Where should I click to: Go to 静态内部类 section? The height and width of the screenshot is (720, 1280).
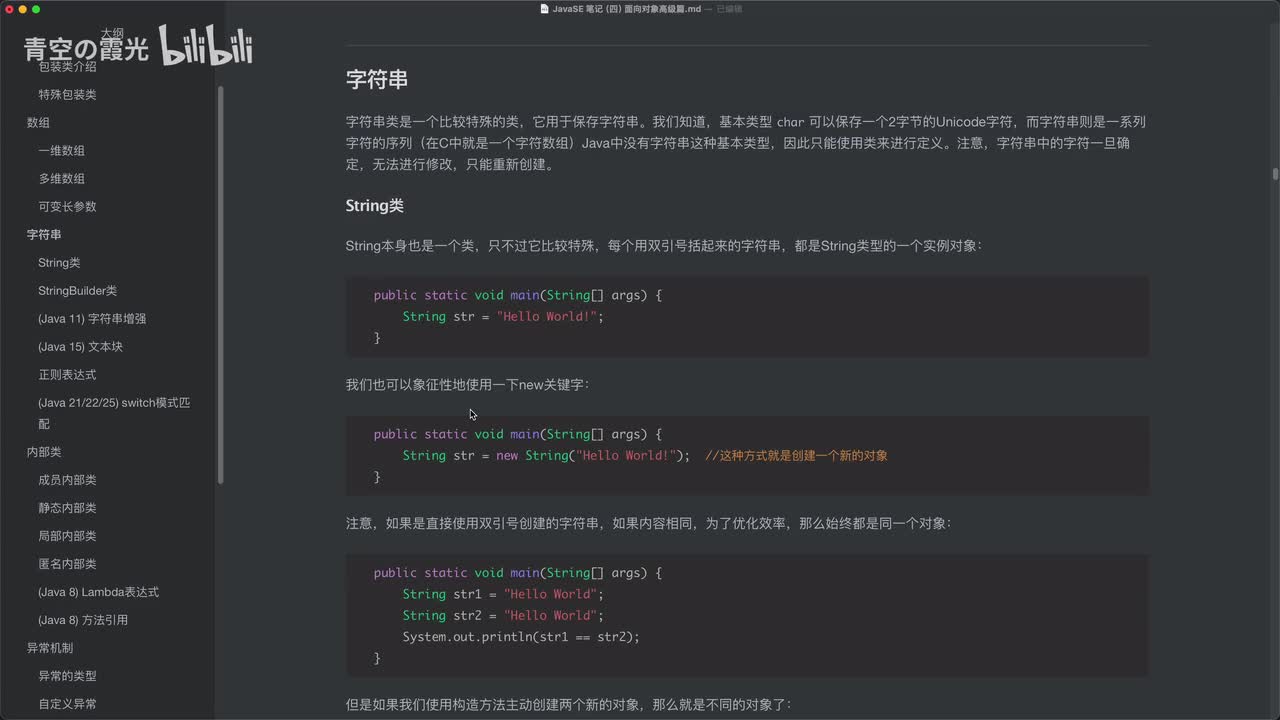(67, 508)
